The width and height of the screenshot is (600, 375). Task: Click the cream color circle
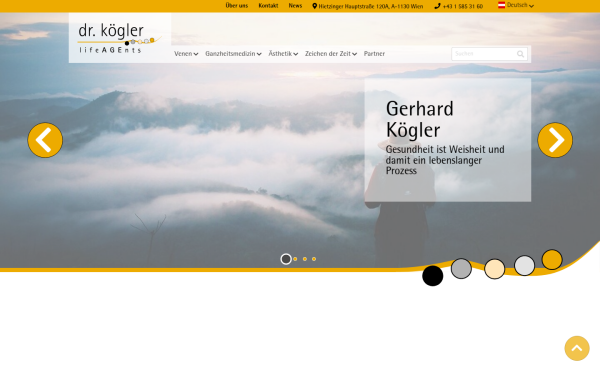(x=494, y=269)
